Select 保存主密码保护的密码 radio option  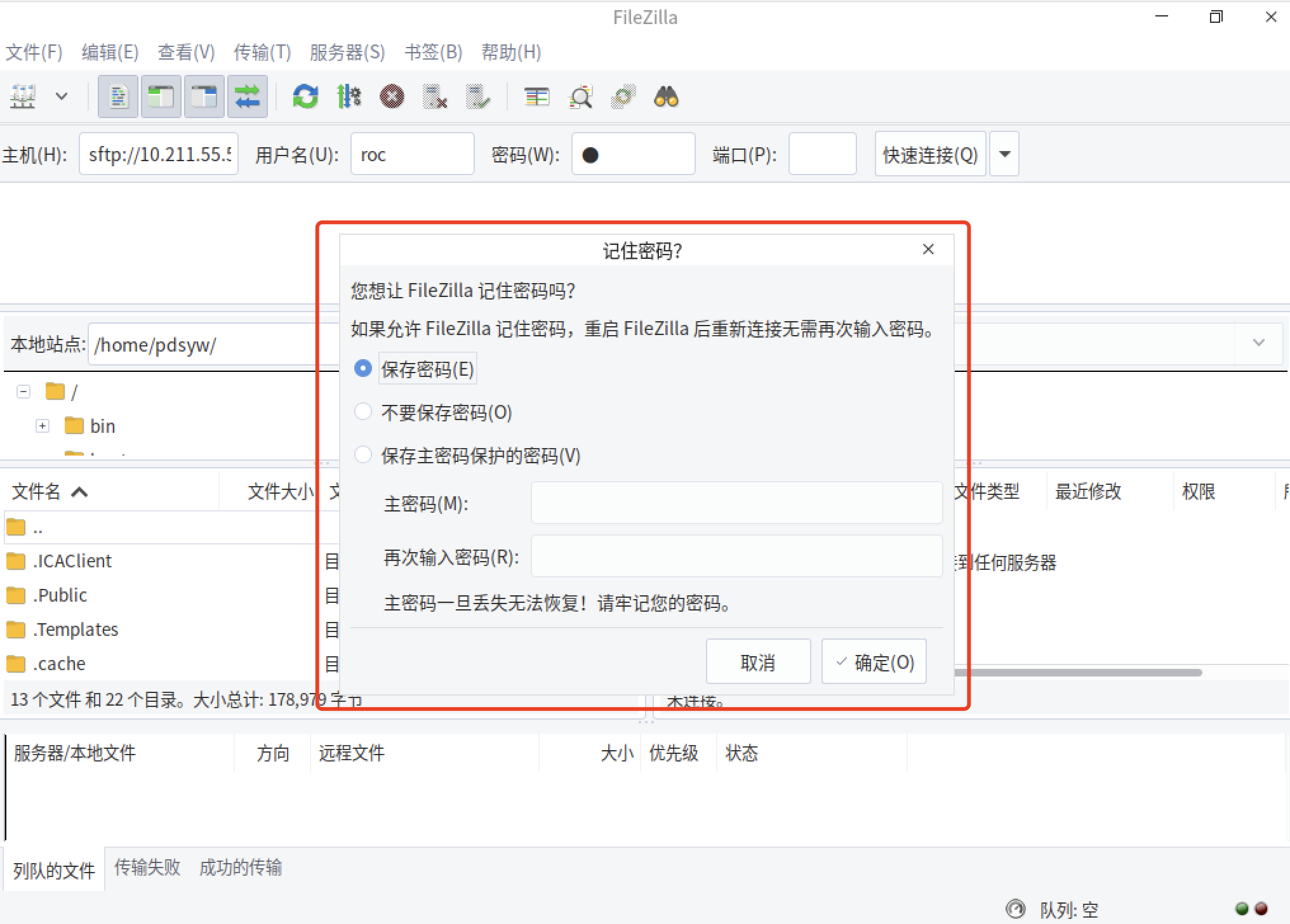tap(363, 455)
